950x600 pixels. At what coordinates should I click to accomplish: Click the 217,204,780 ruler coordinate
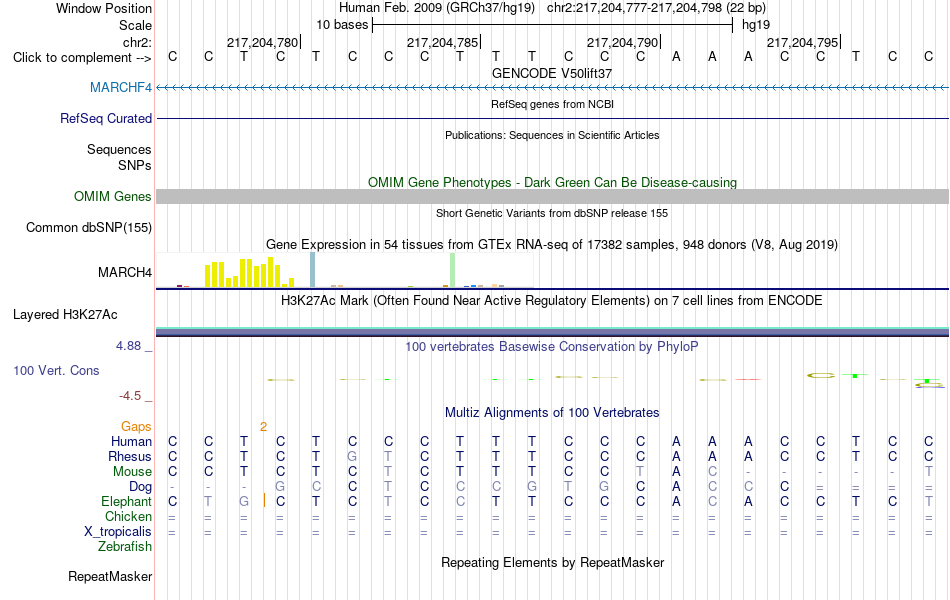[262, 42]
